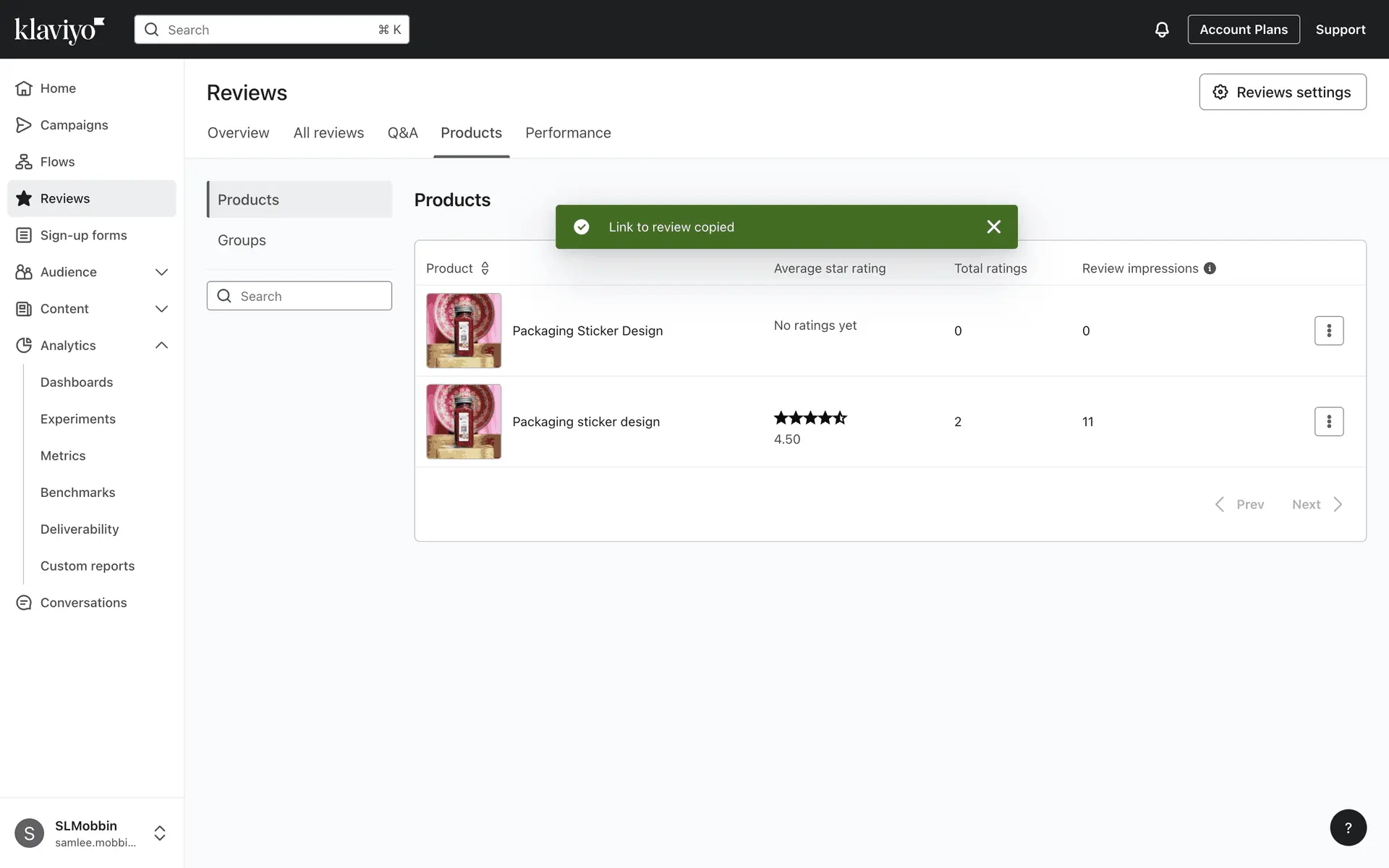Switch to the Performance tab
Viewport: 1389px width, 868px height.
coord(568,133)
